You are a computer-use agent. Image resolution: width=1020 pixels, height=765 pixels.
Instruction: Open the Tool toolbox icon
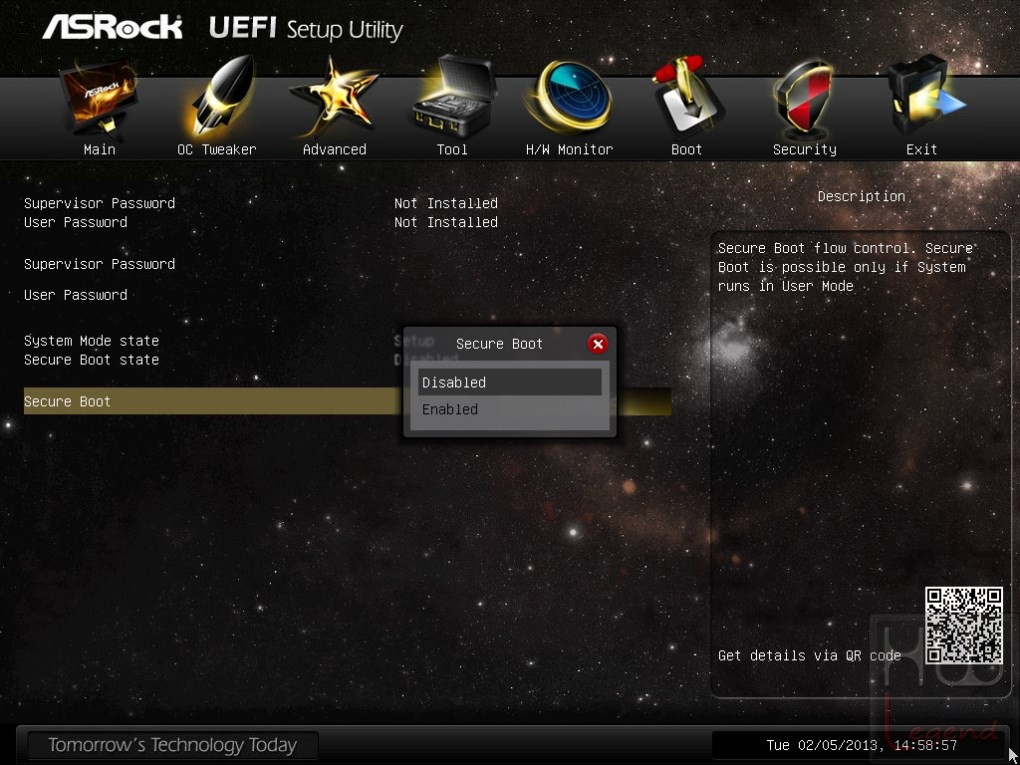453,96
